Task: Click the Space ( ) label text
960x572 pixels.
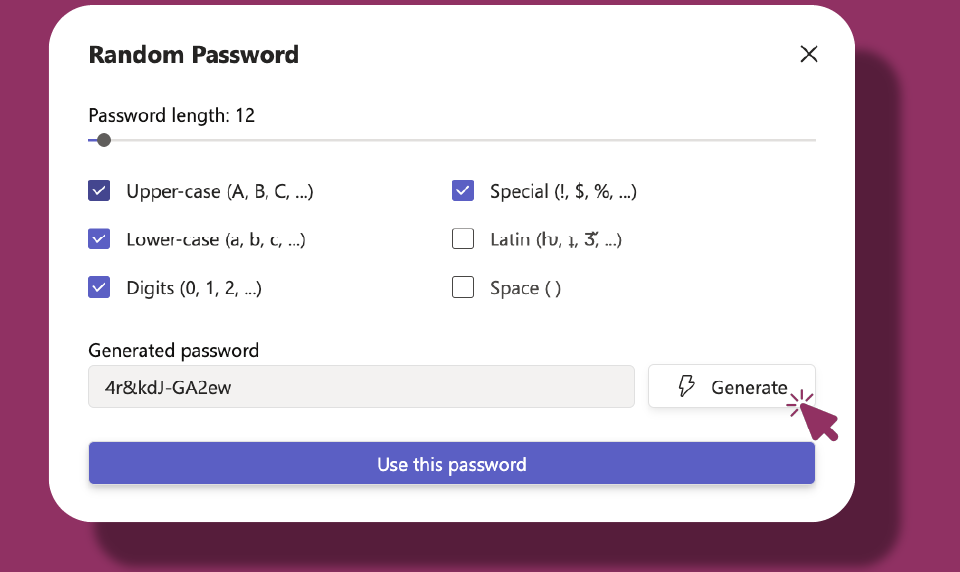Action: point(525,288)
